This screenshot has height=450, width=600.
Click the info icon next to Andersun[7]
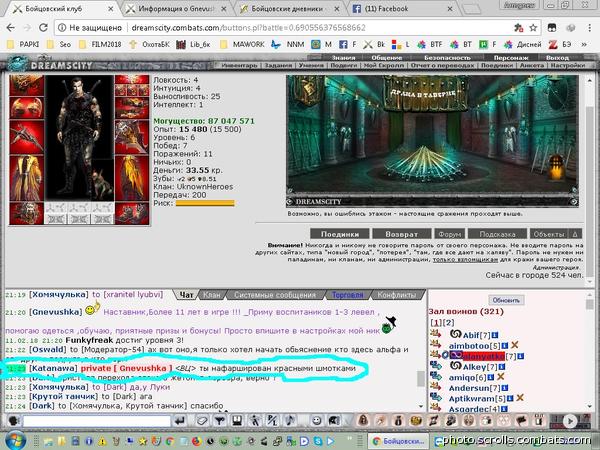point(505,388)
